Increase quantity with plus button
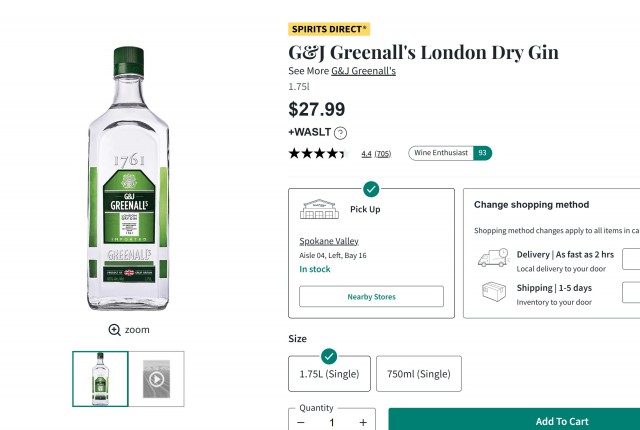 point(362,422)
